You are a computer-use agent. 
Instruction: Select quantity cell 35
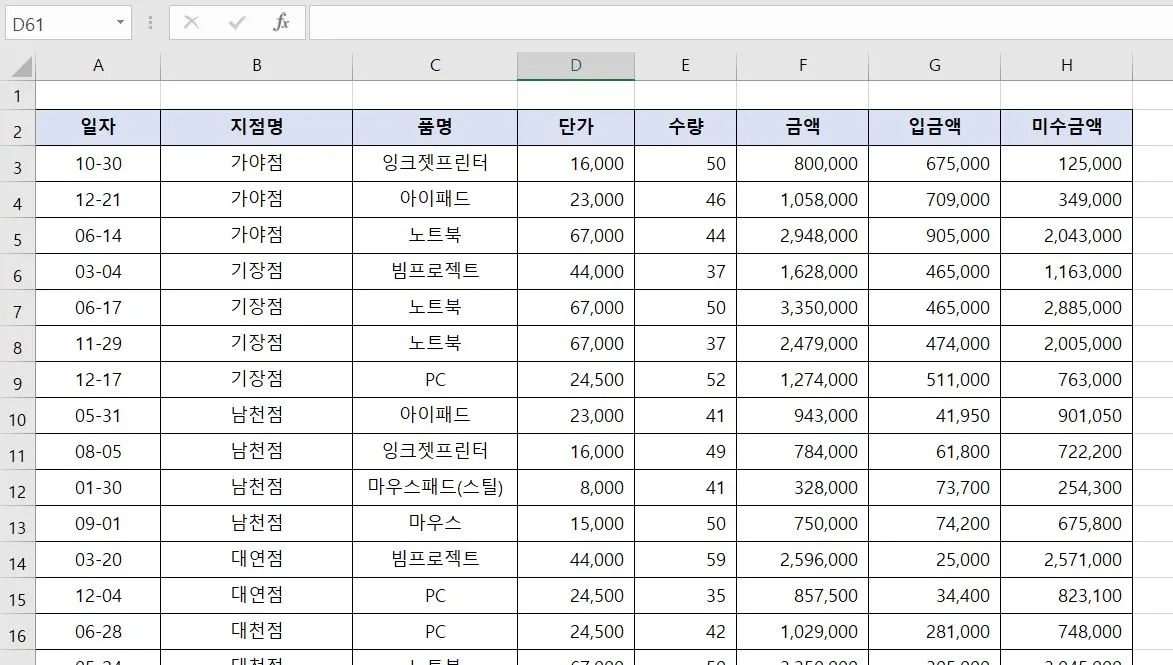(x=685, y=595)
